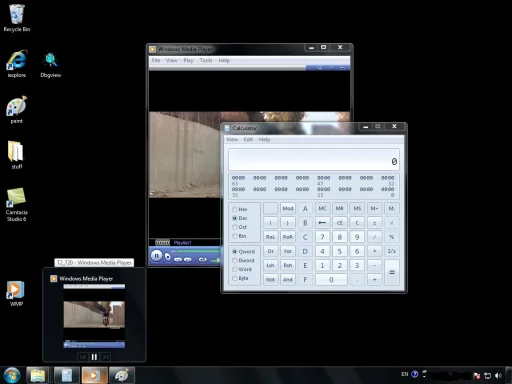The width and height of the screenshot is (512, 384).
Task: Click the Windows Start orb
Action: [x=12, y=375]
